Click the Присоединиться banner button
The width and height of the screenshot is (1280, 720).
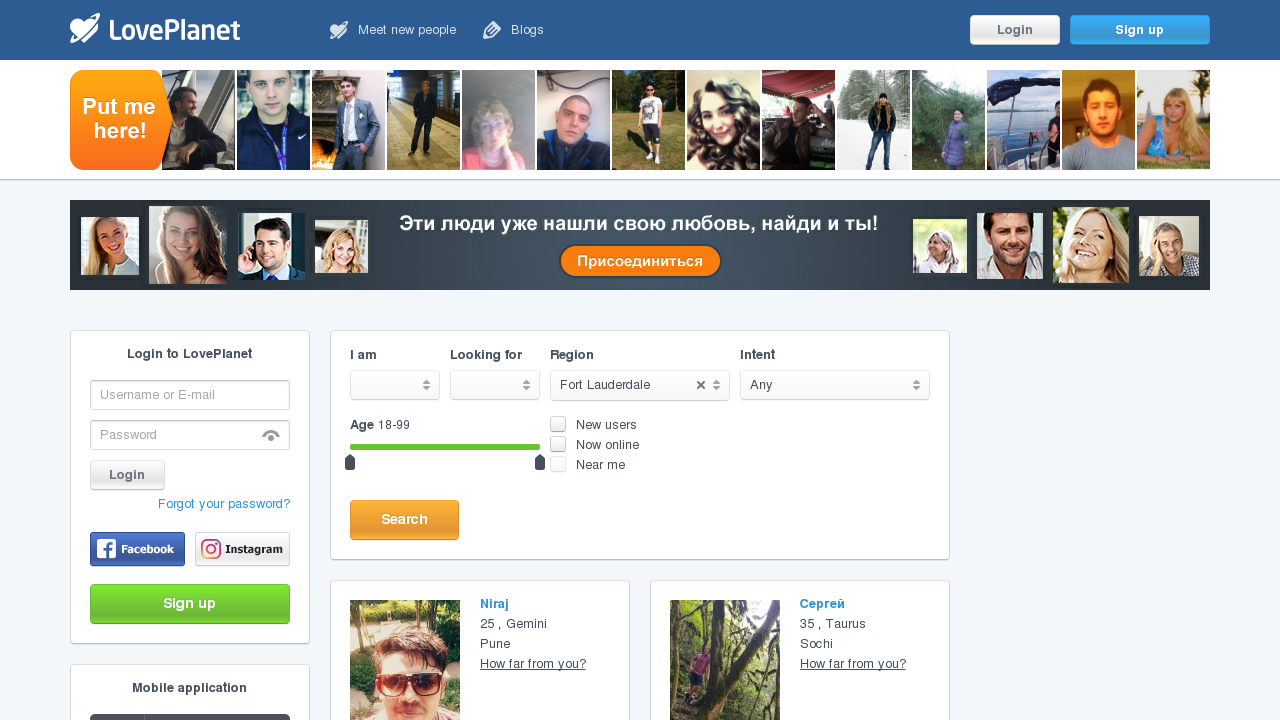click(640, 261)
